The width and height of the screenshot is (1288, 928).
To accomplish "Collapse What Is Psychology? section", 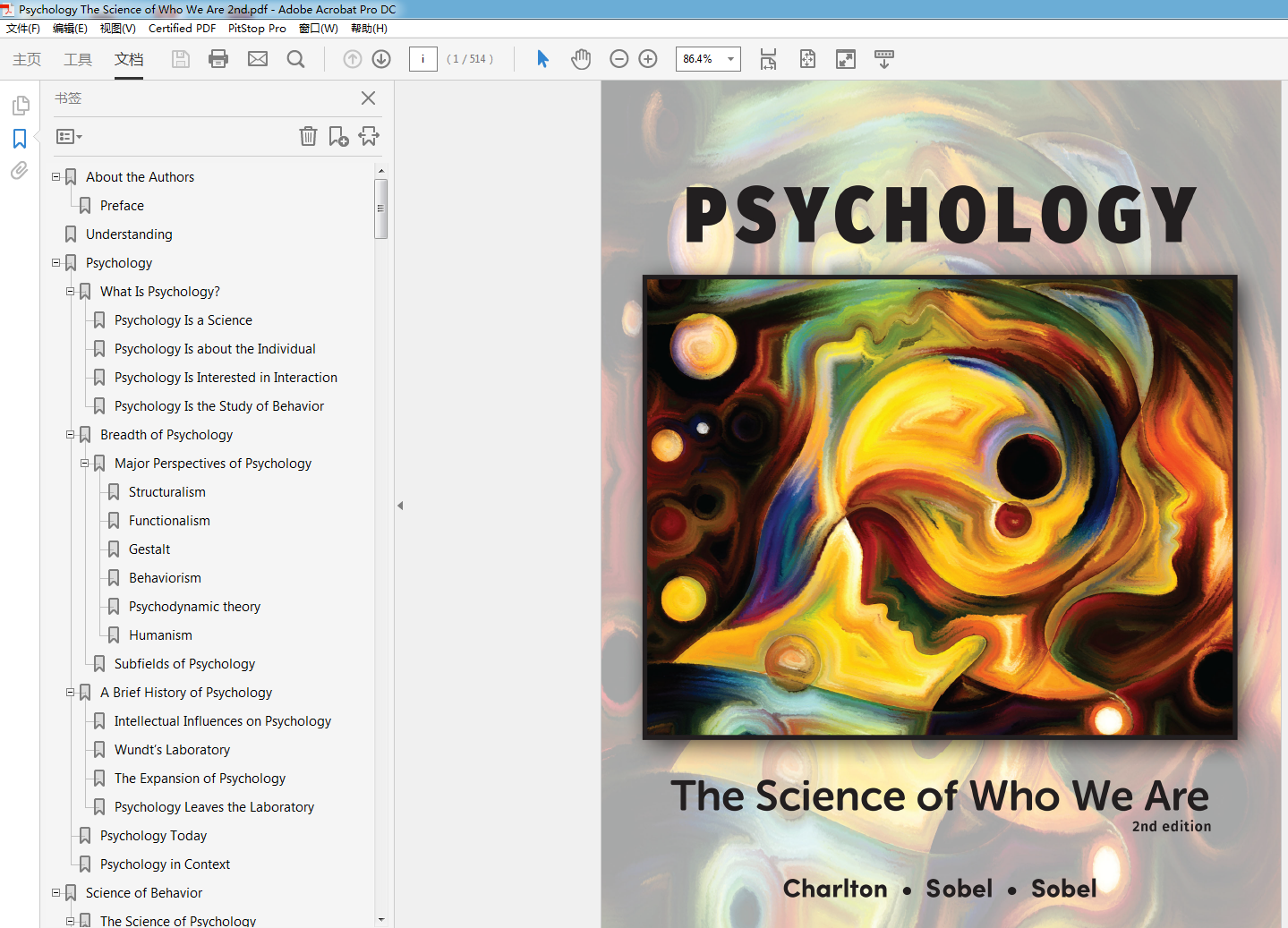I will (x=70, y=292).
